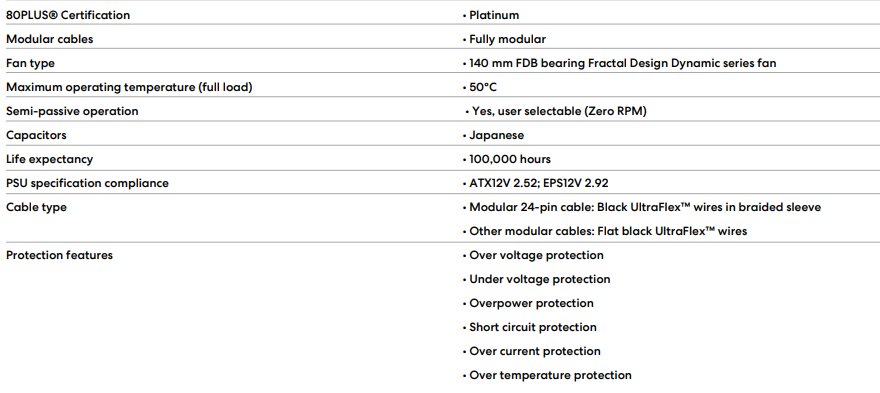Select Over temperature protection entry
The width and height of the screenshot is (880, 393).
(x=551, y=375)
